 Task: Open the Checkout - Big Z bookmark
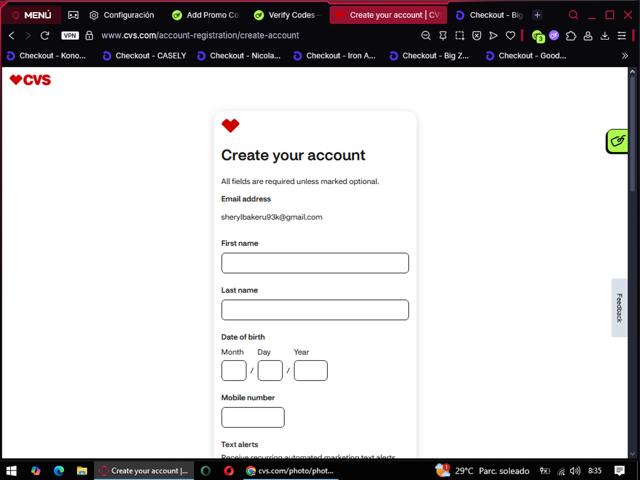tap(429, 56)
